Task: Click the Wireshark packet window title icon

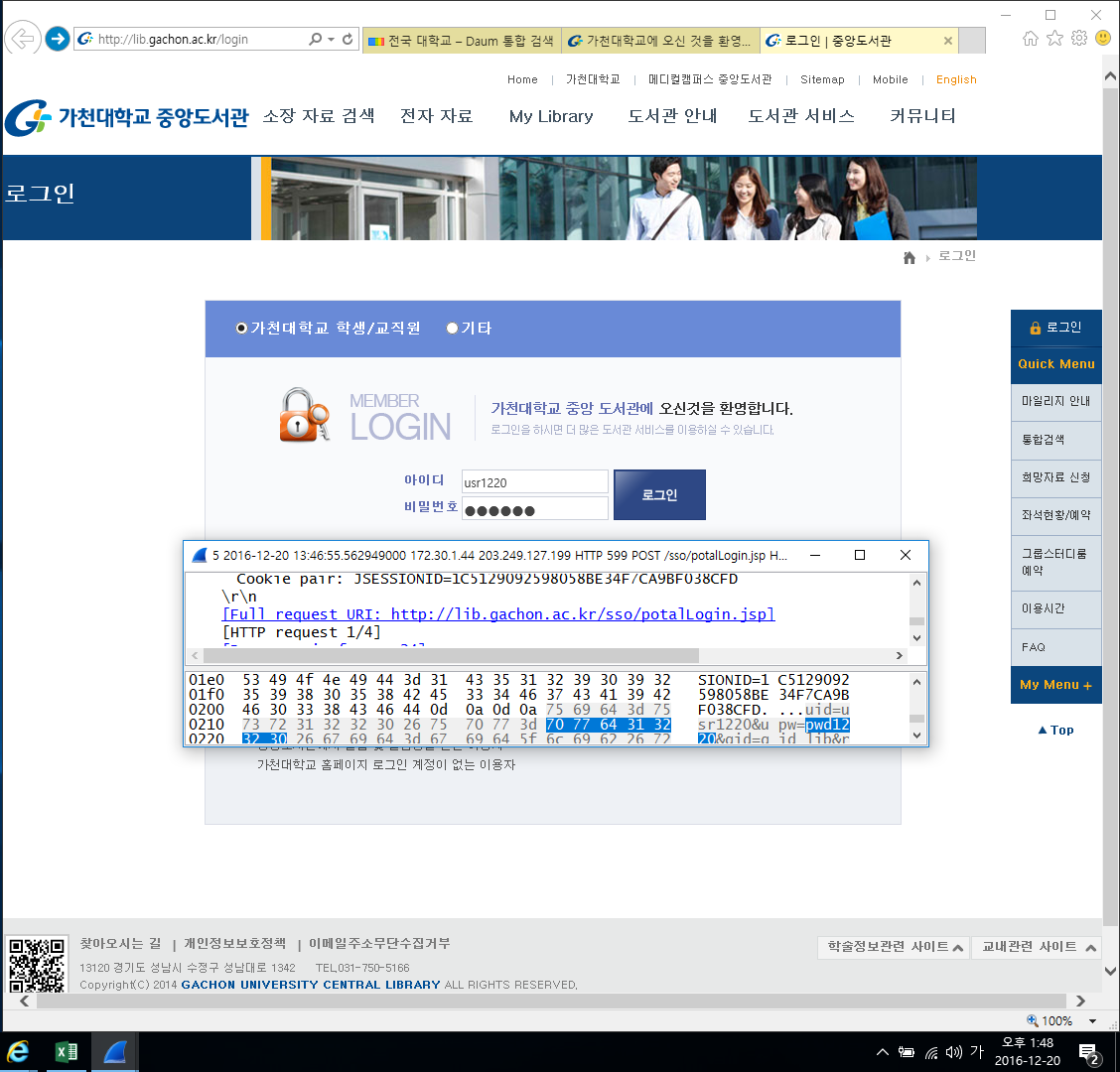Action: (200, 555)
